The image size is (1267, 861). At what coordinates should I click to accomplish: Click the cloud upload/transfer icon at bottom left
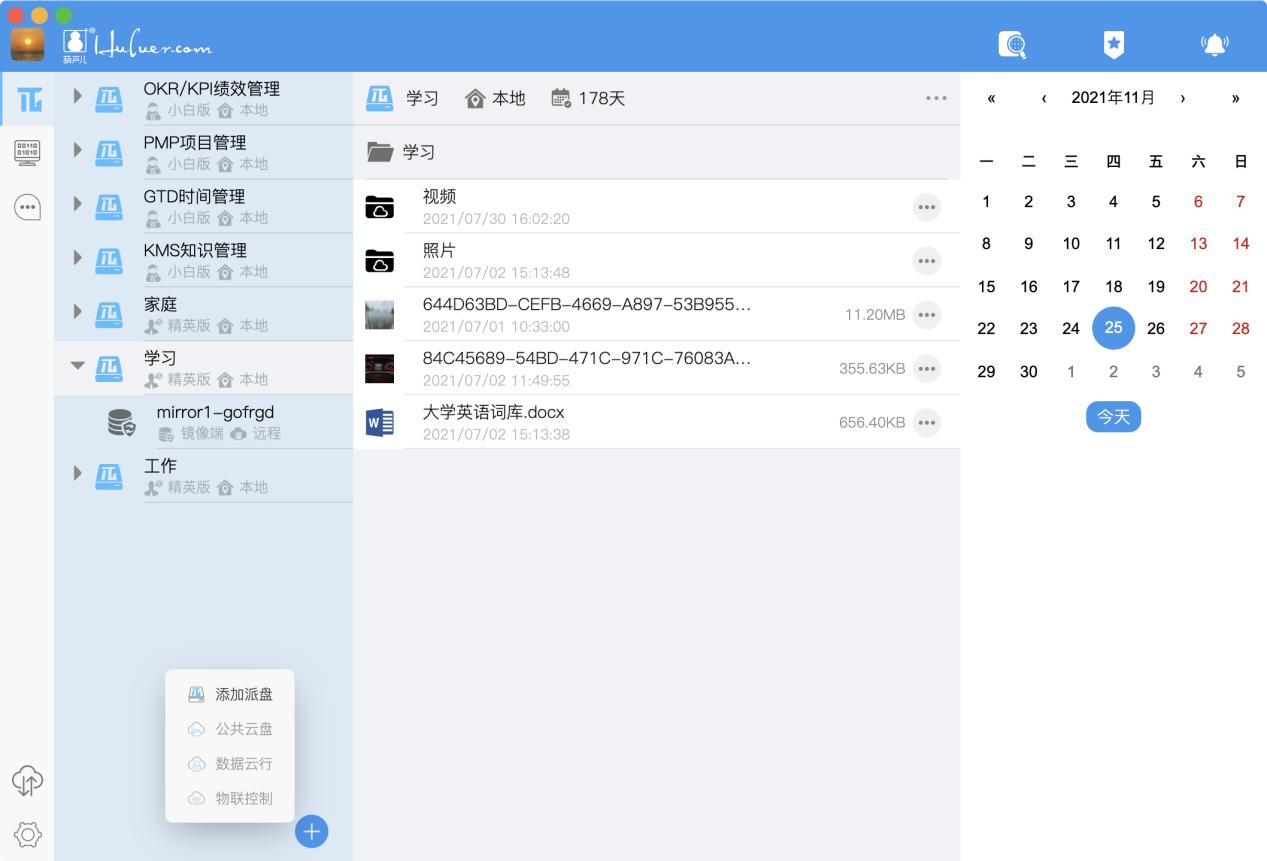click(27, 781)
